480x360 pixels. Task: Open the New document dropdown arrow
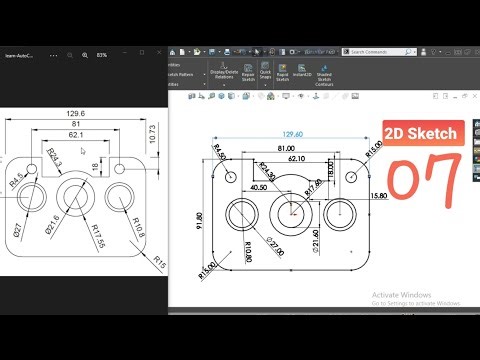click(x=189, y=52)
